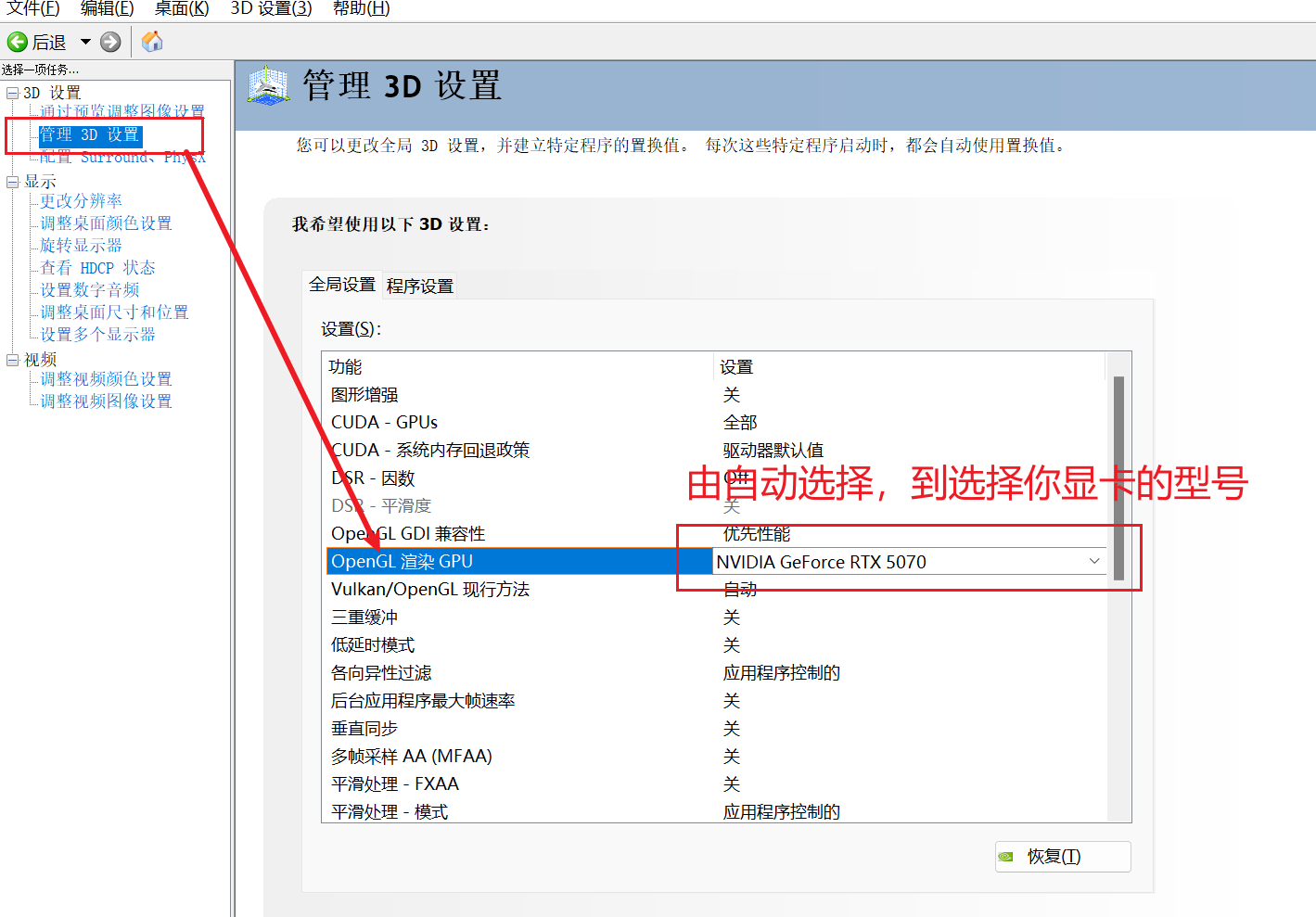Screen dimensions: 1316x917
Task: Click the 功能 column header
Action: pos(518,366)
